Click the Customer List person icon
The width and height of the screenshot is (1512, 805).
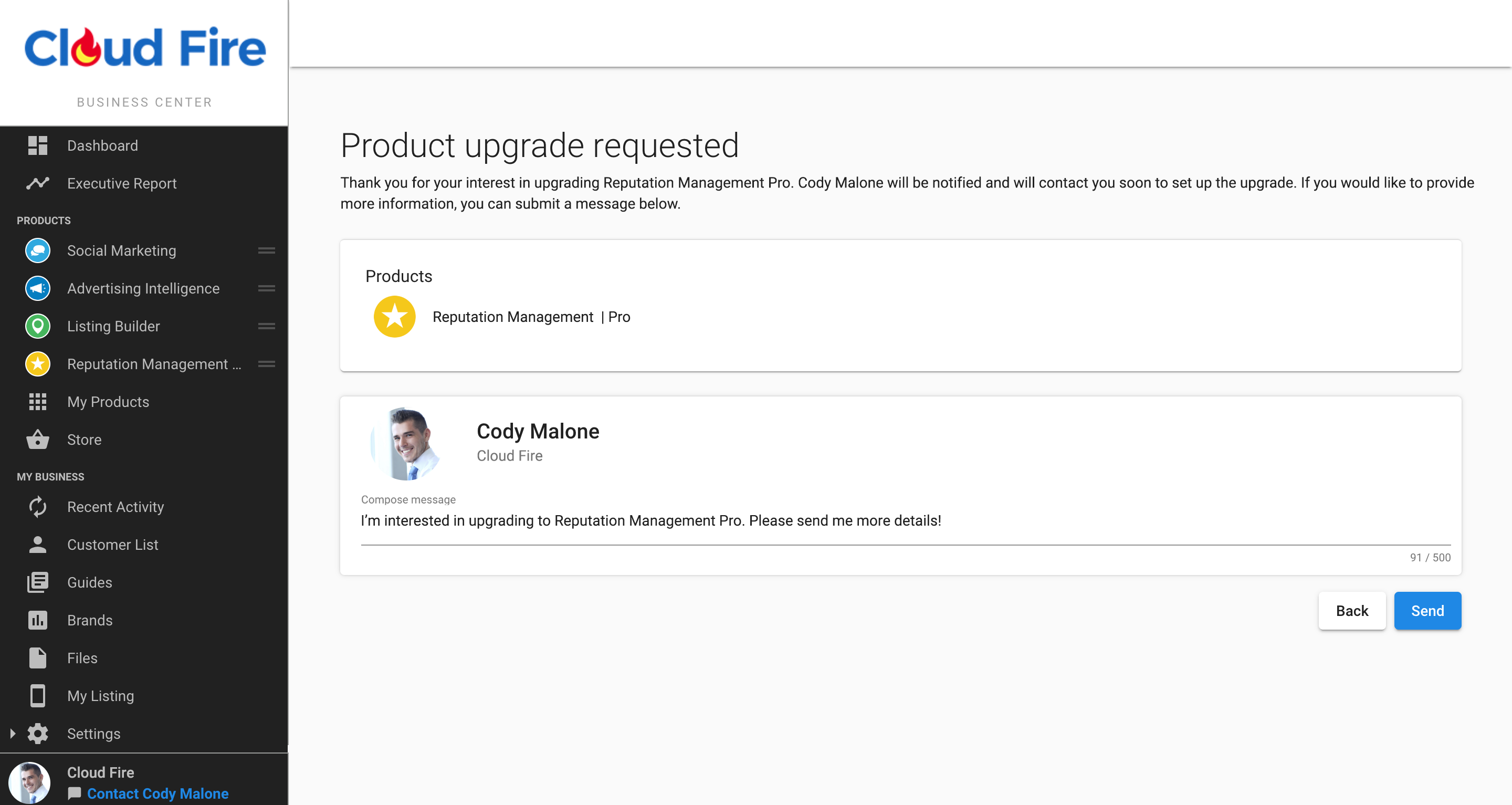(38, 545)
